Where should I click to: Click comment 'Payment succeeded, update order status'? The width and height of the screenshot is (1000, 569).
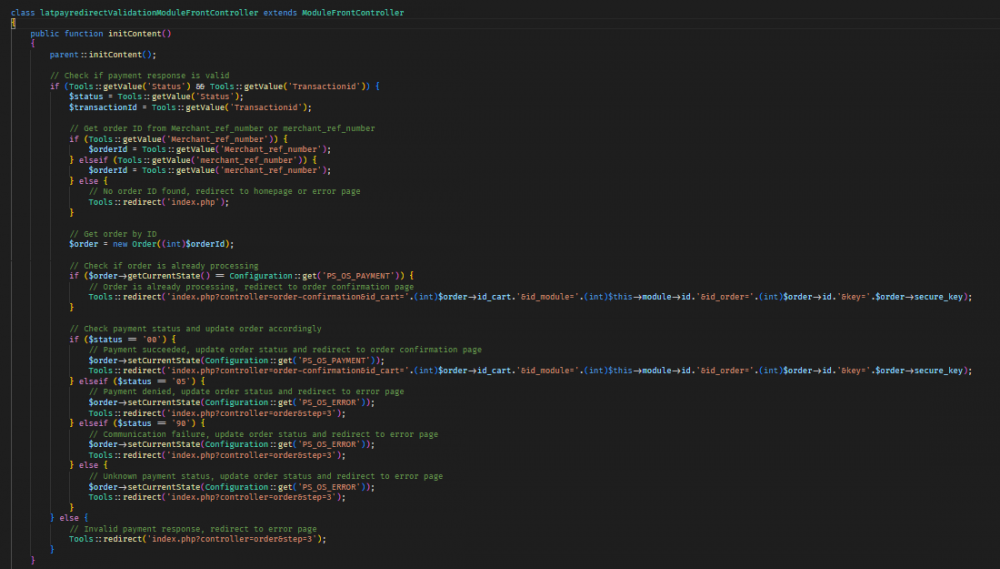[285, 350]
